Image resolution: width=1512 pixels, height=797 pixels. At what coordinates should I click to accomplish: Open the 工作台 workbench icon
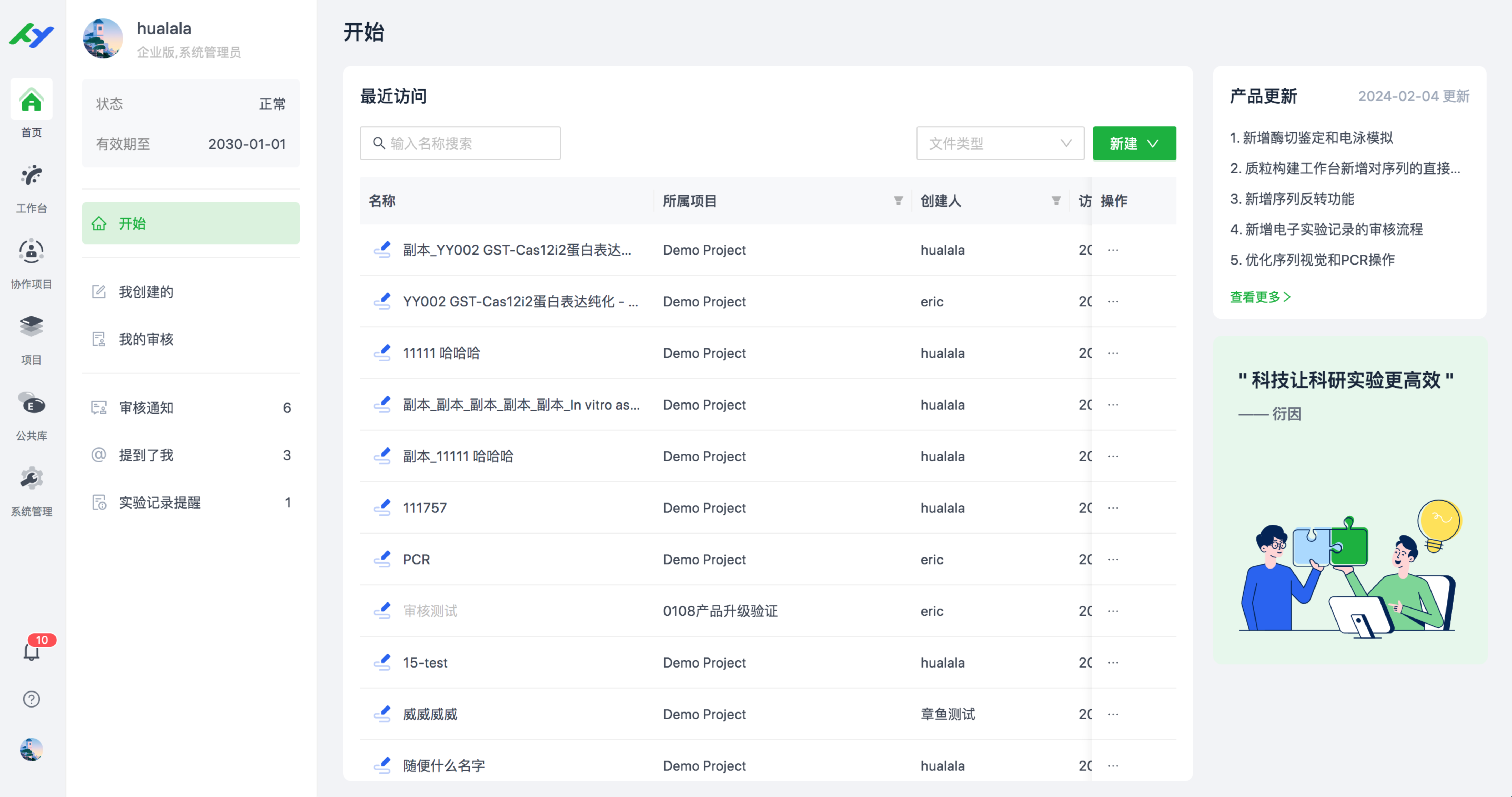coord(31,176)
